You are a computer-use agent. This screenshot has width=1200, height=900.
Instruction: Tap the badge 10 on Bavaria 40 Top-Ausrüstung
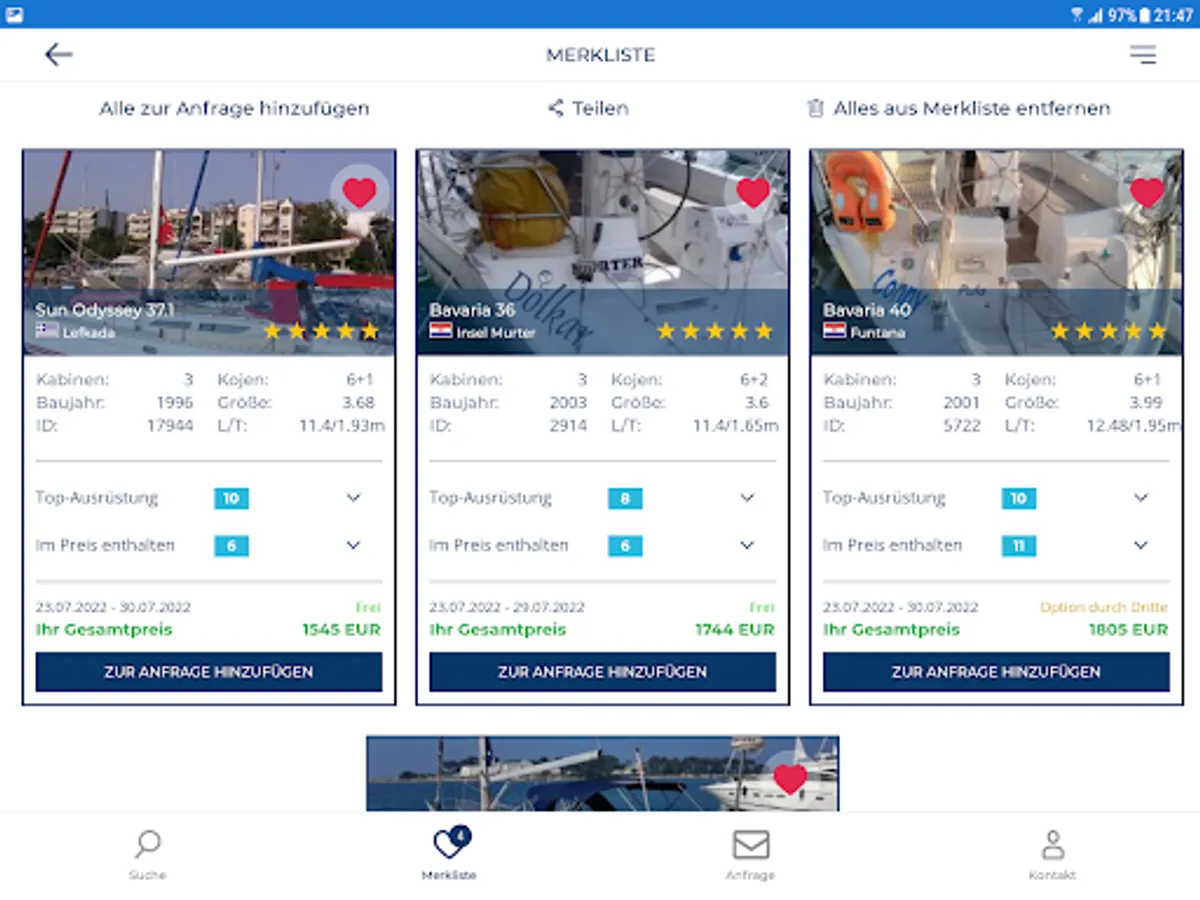[1019, 498]
